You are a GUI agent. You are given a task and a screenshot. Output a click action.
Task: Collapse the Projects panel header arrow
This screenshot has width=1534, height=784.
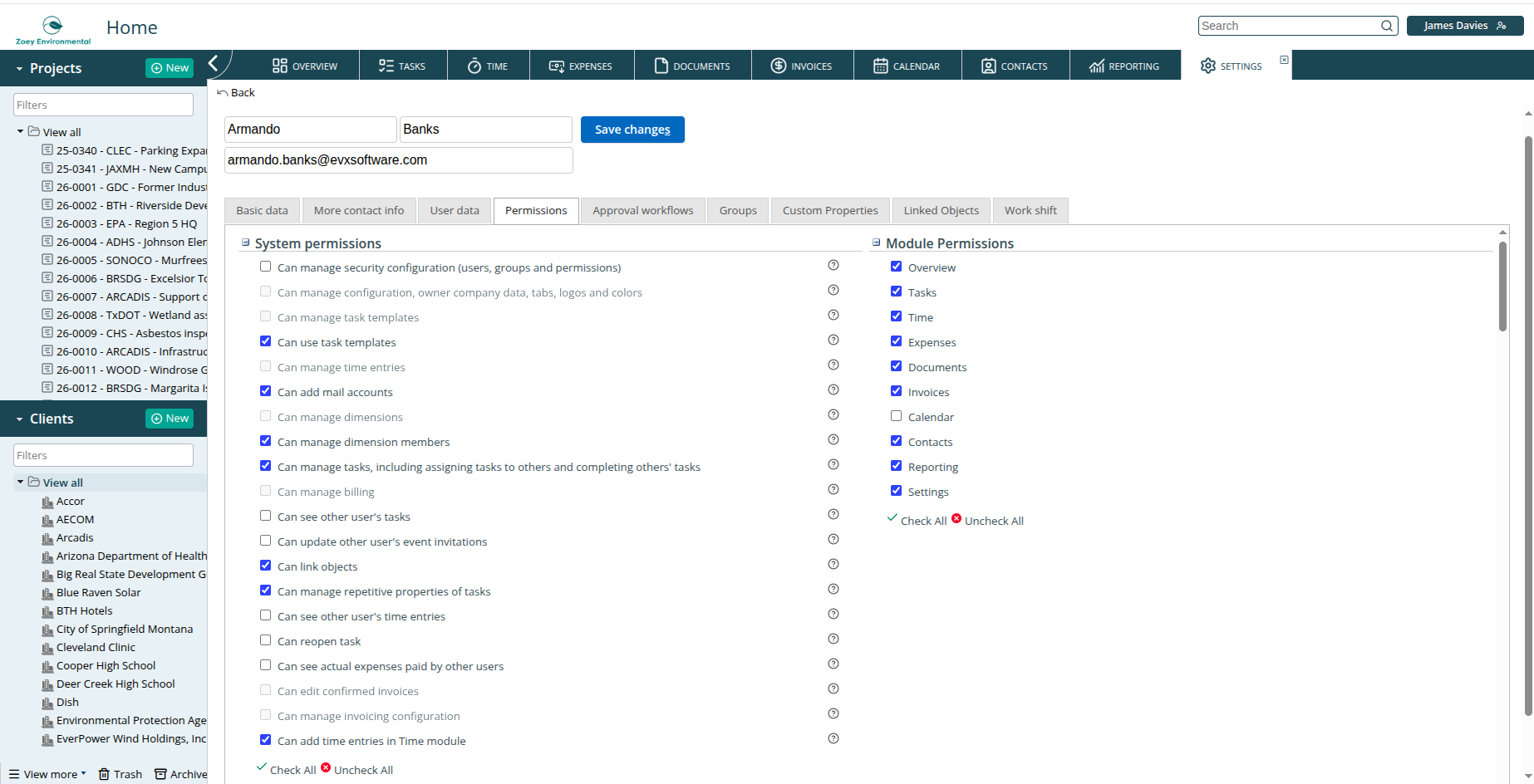[19, 69]
